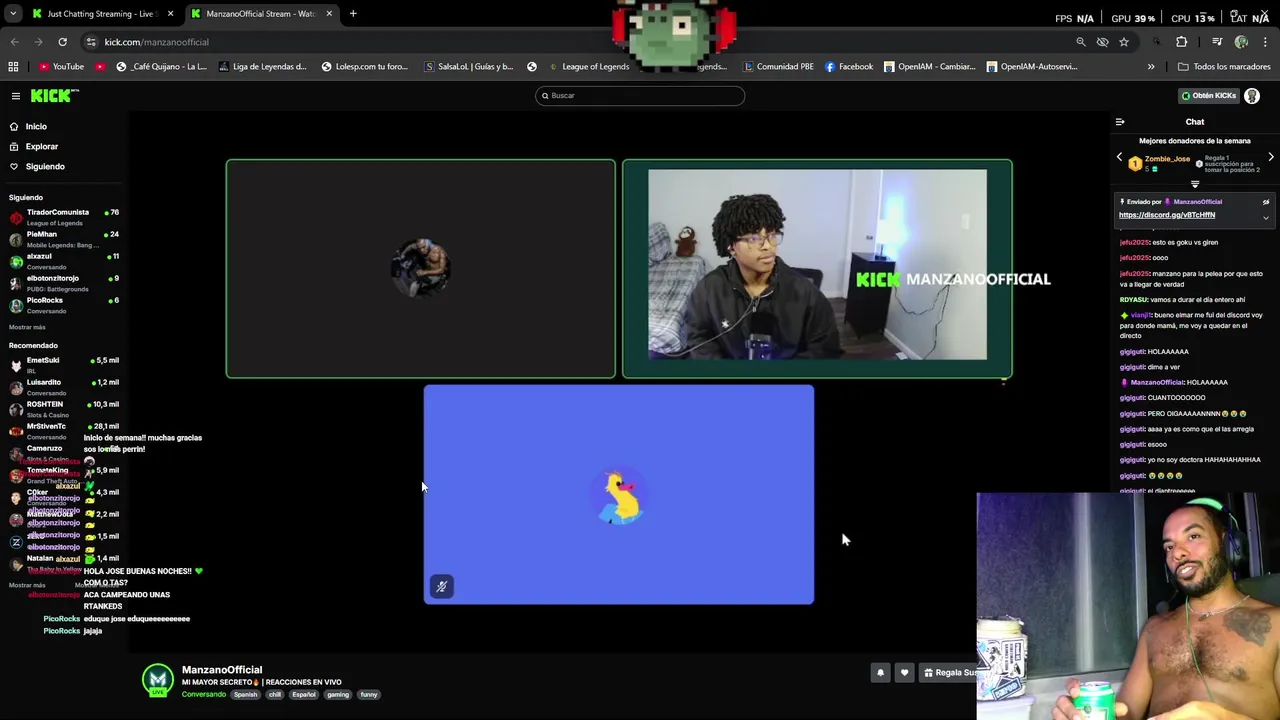Click the Buscar search field
The image size is (1280, 720).
point(640,96)
